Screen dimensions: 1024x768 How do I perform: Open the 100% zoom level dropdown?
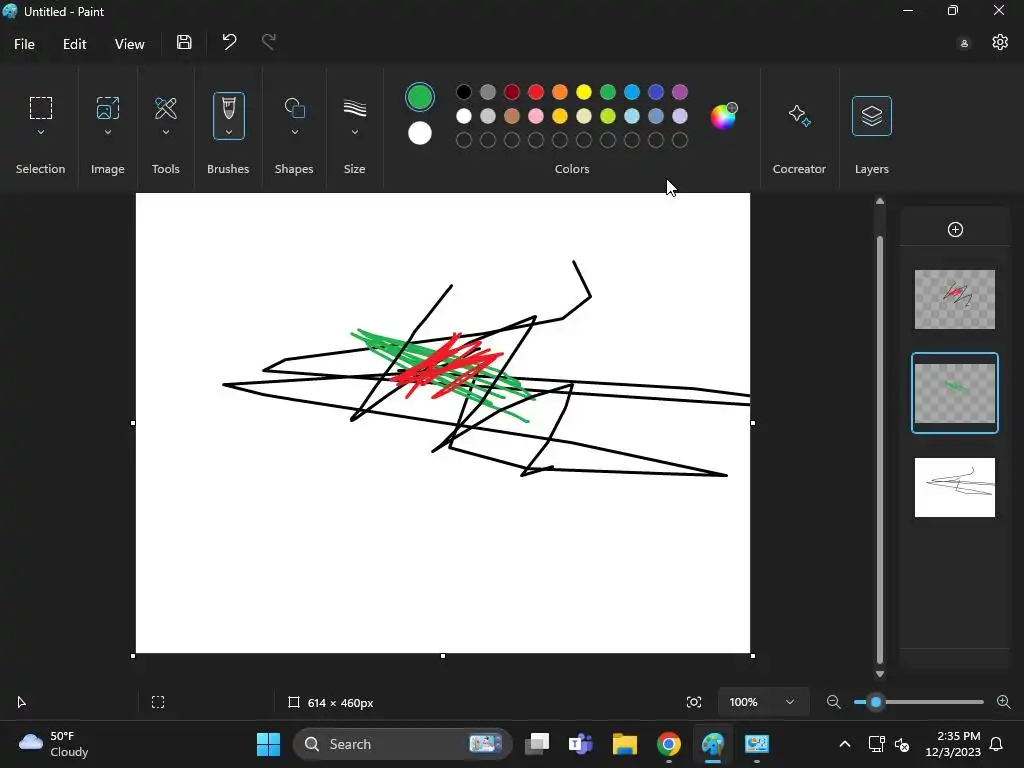(763, 702)
